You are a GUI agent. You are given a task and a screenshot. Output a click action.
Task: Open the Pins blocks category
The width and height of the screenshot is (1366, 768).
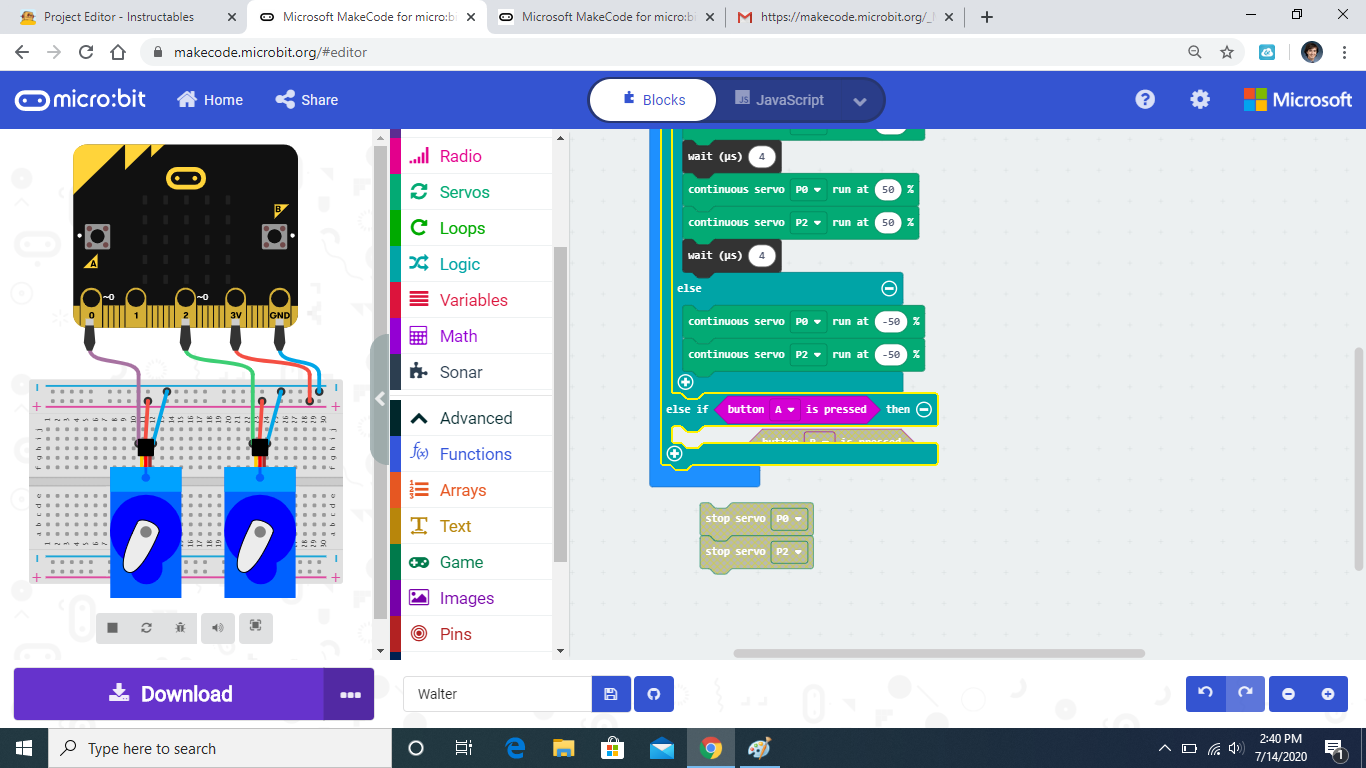tap(471, 634)
